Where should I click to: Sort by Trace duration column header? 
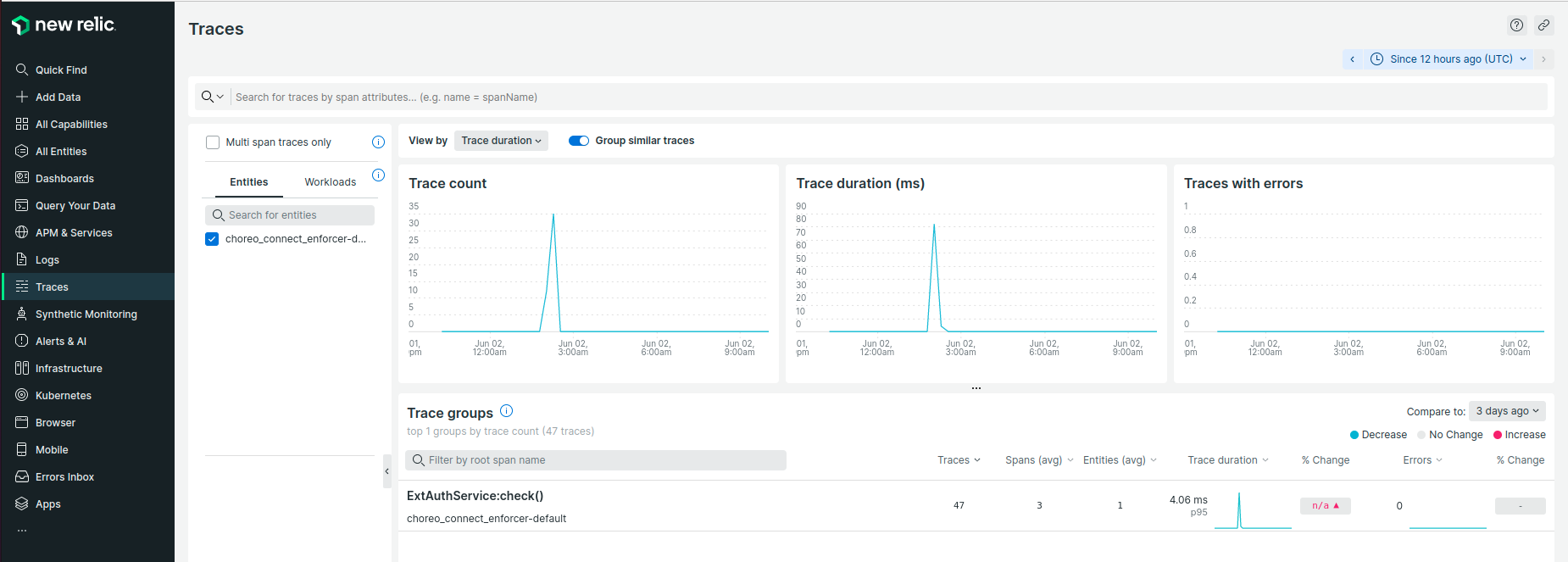[x=1228, y=460]
